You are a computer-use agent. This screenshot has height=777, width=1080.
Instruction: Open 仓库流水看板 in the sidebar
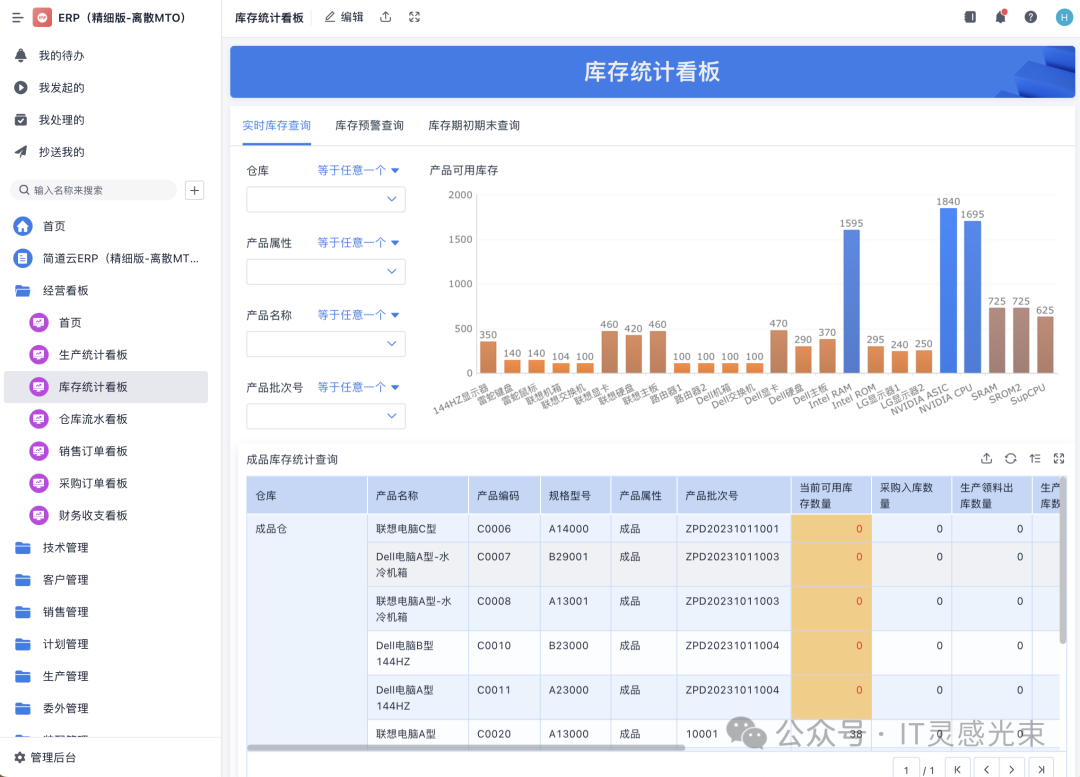coord(93,419)
